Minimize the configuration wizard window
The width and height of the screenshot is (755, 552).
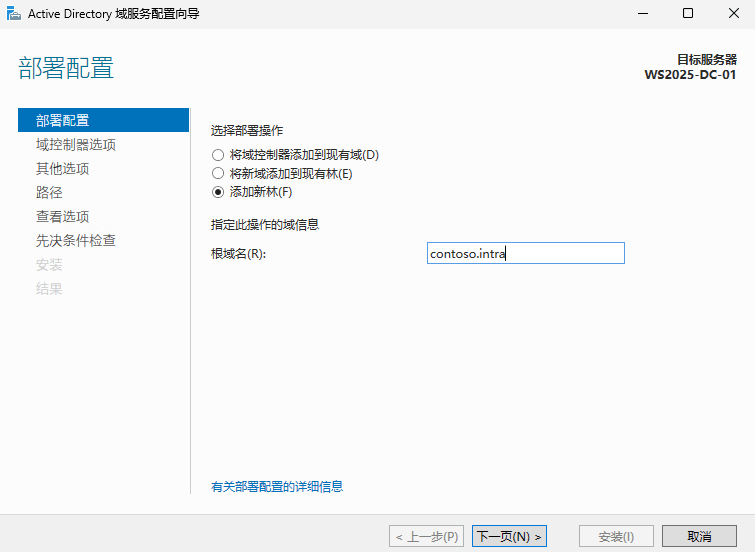pos(642,13)
